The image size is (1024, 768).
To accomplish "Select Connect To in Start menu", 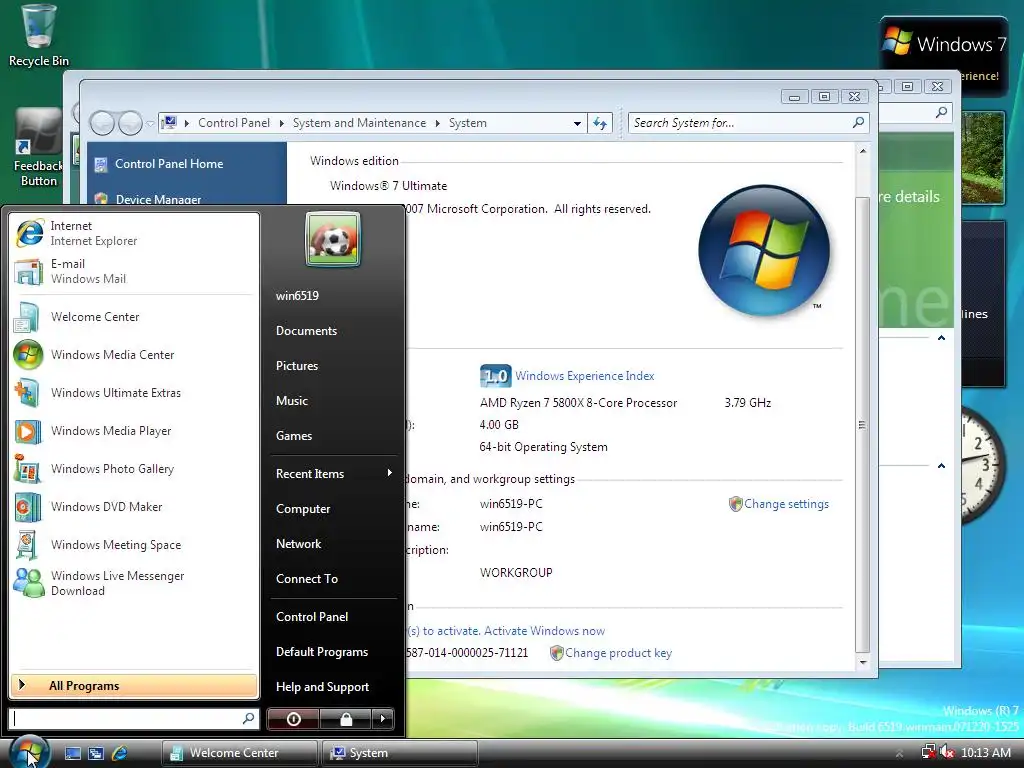I will 307,579.
